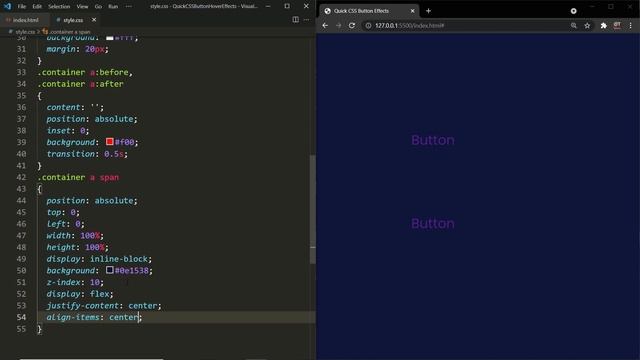Go forward in the browser
The width and height of the screenshot is (640, 360).
(x=338, y=25)
